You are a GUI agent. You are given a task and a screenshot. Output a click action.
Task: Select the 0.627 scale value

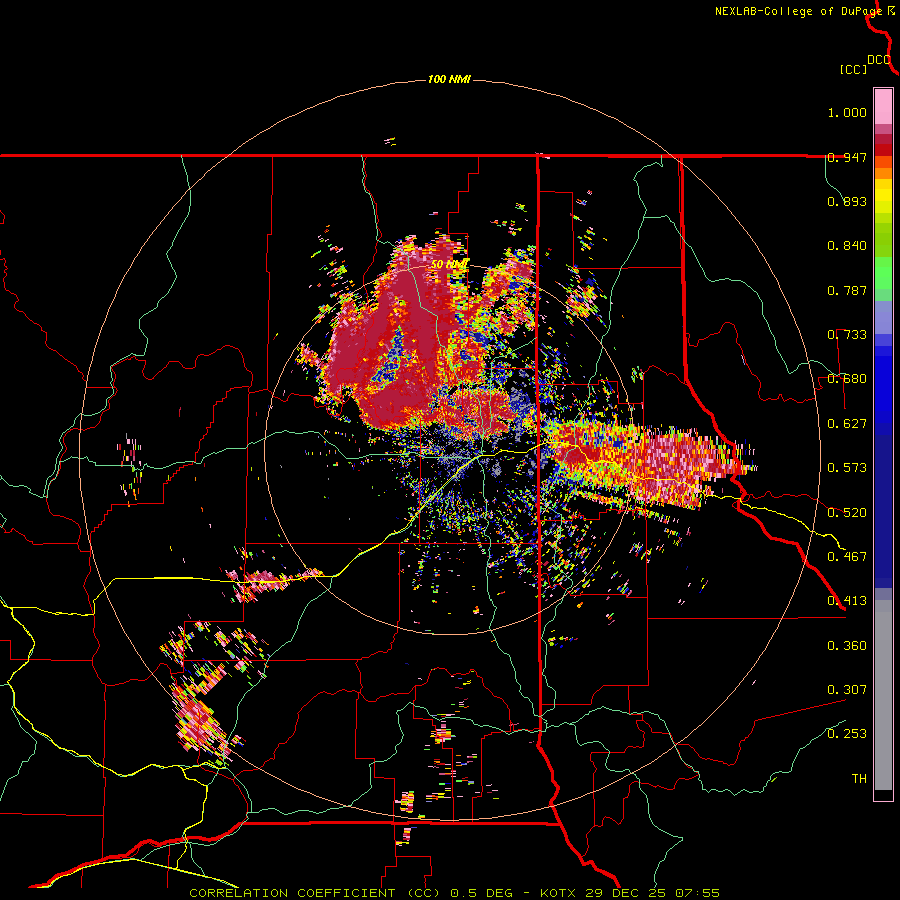pos(847,424)
